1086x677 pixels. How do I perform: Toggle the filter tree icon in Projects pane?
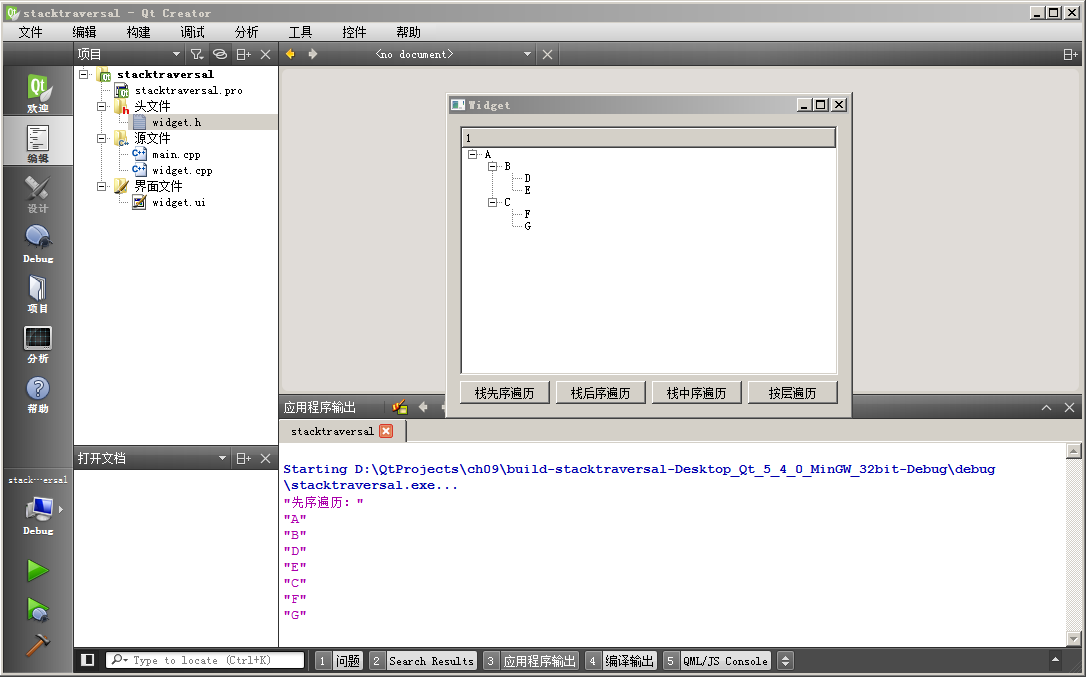(197, 53)
